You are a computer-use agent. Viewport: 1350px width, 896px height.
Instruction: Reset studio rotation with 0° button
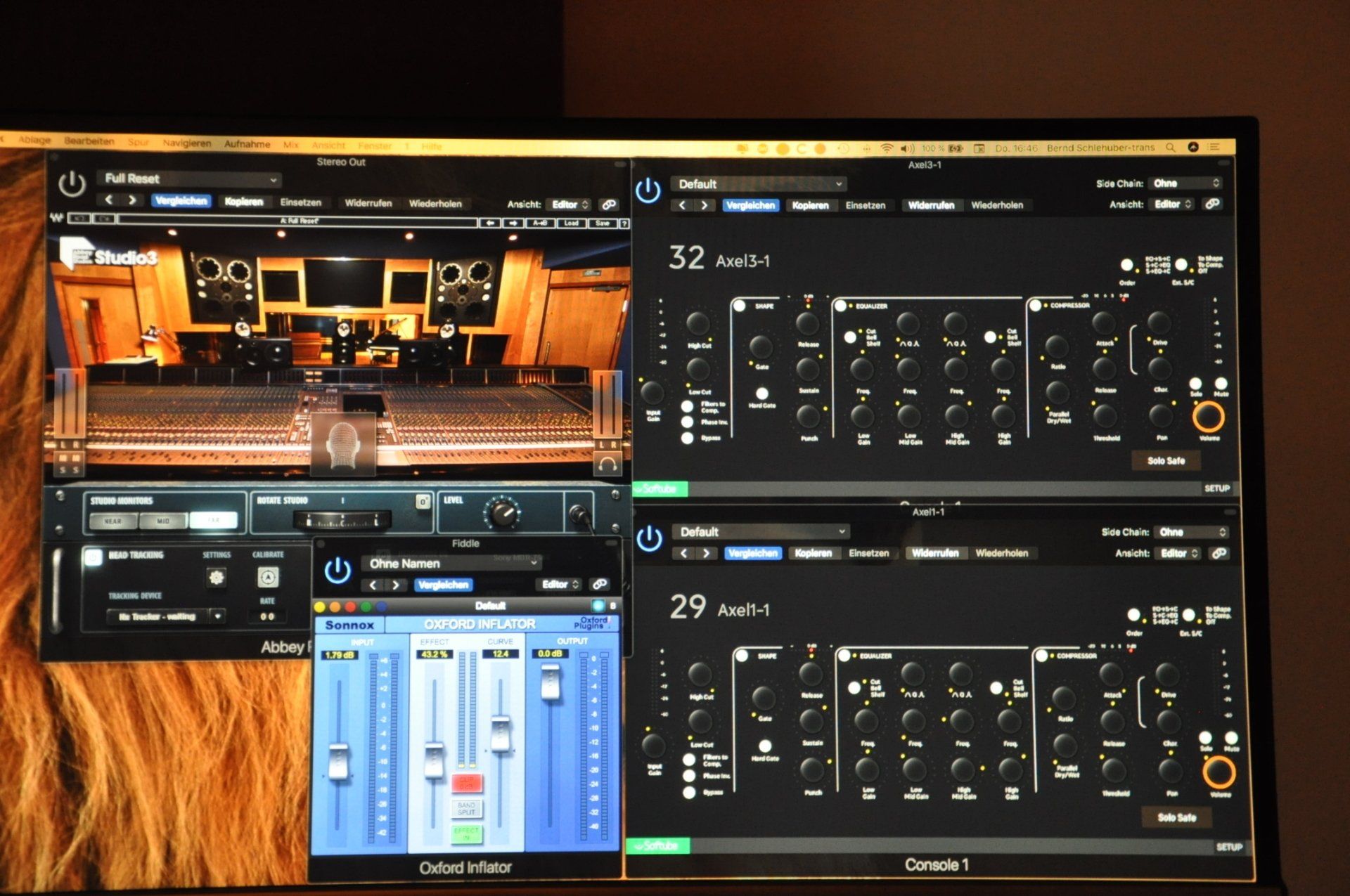[423, 502]
